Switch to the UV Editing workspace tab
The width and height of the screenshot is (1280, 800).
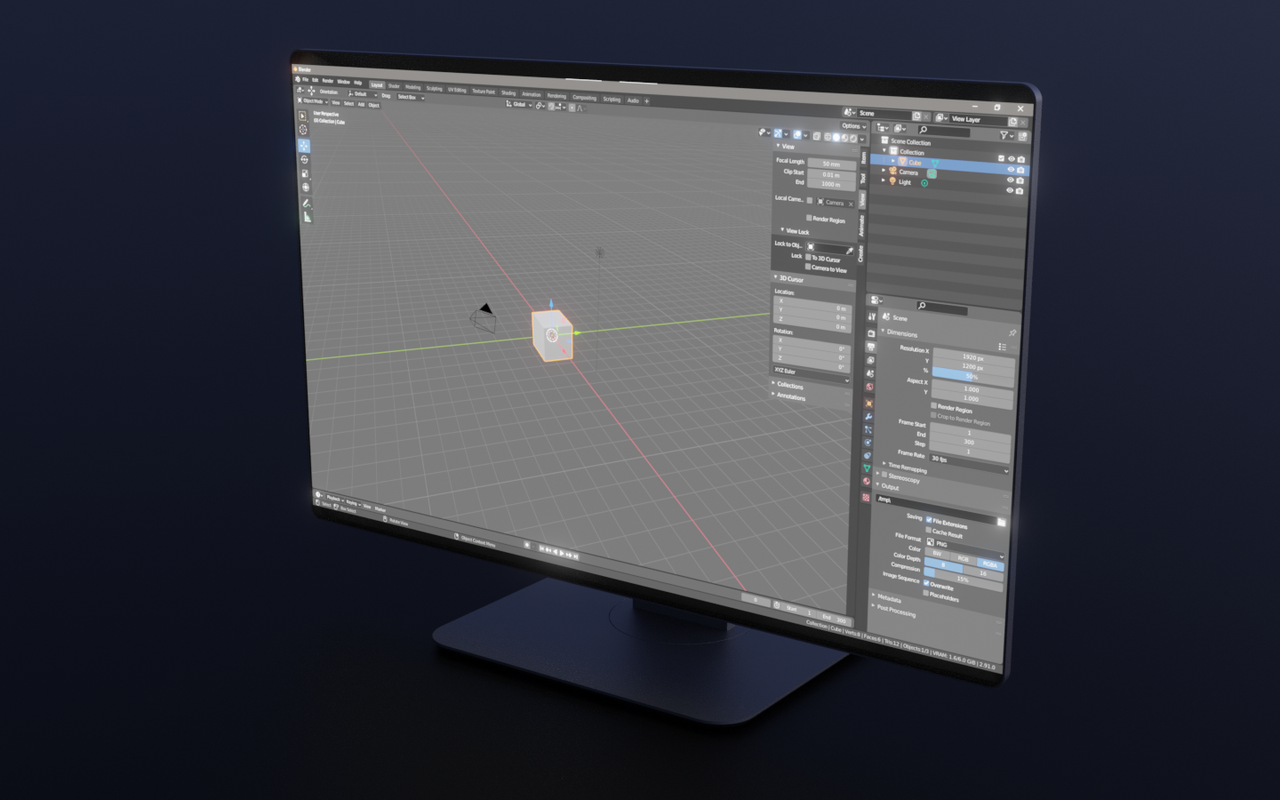click(457, 90)
